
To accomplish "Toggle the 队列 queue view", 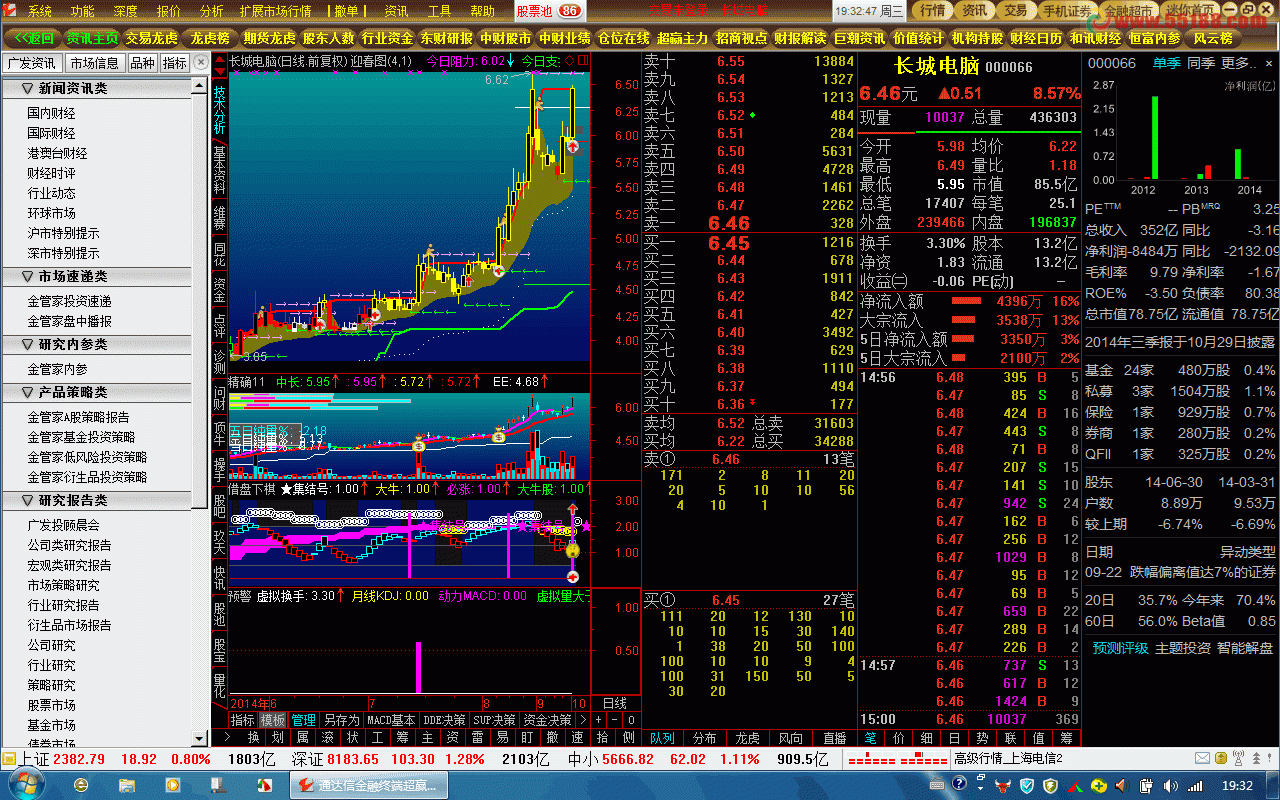I will click(x=662, y=738).
